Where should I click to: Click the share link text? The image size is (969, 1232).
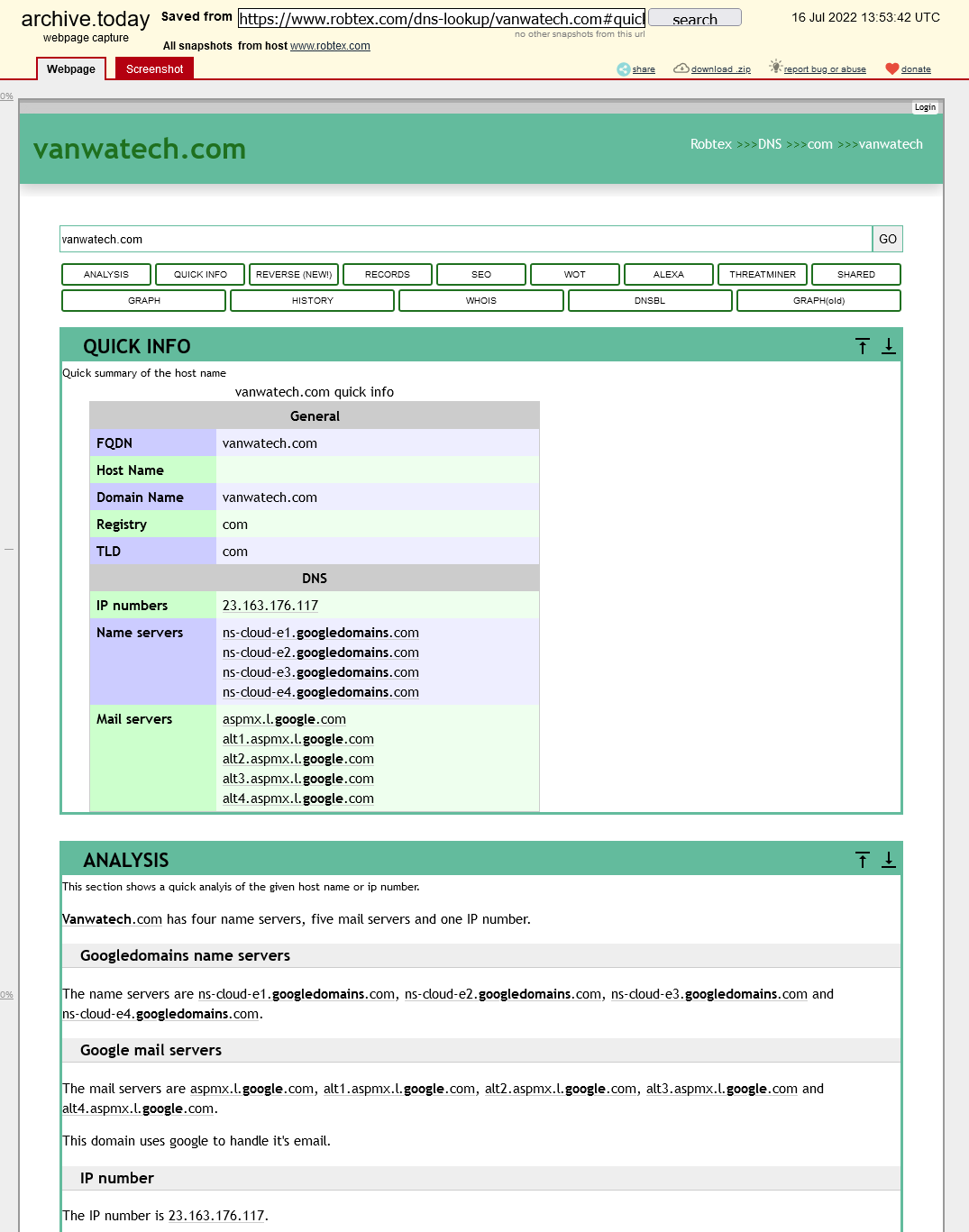coord(644,69)
